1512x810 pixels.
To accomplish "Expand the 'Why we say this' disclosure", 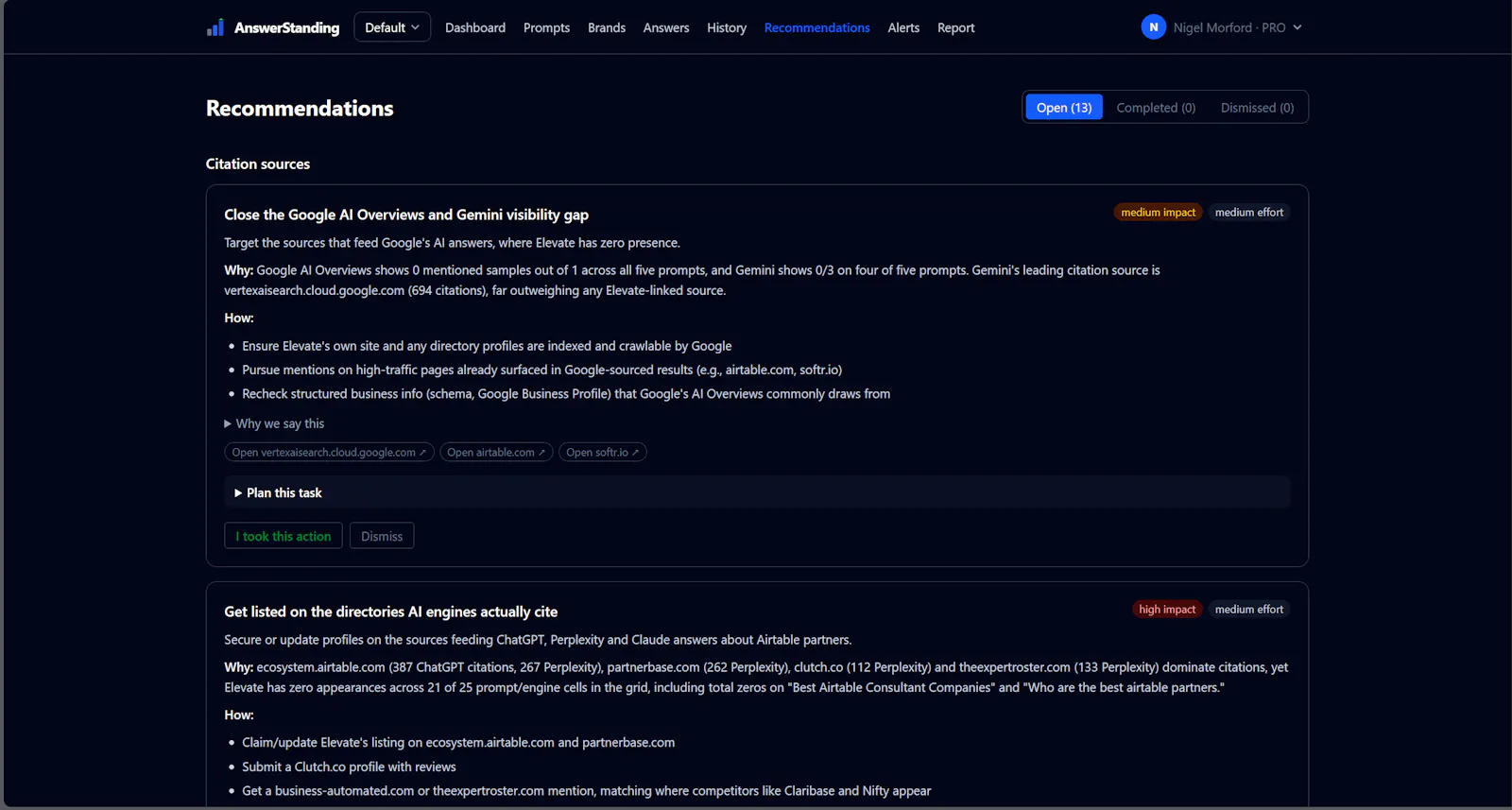I will [x=274, y=423].
